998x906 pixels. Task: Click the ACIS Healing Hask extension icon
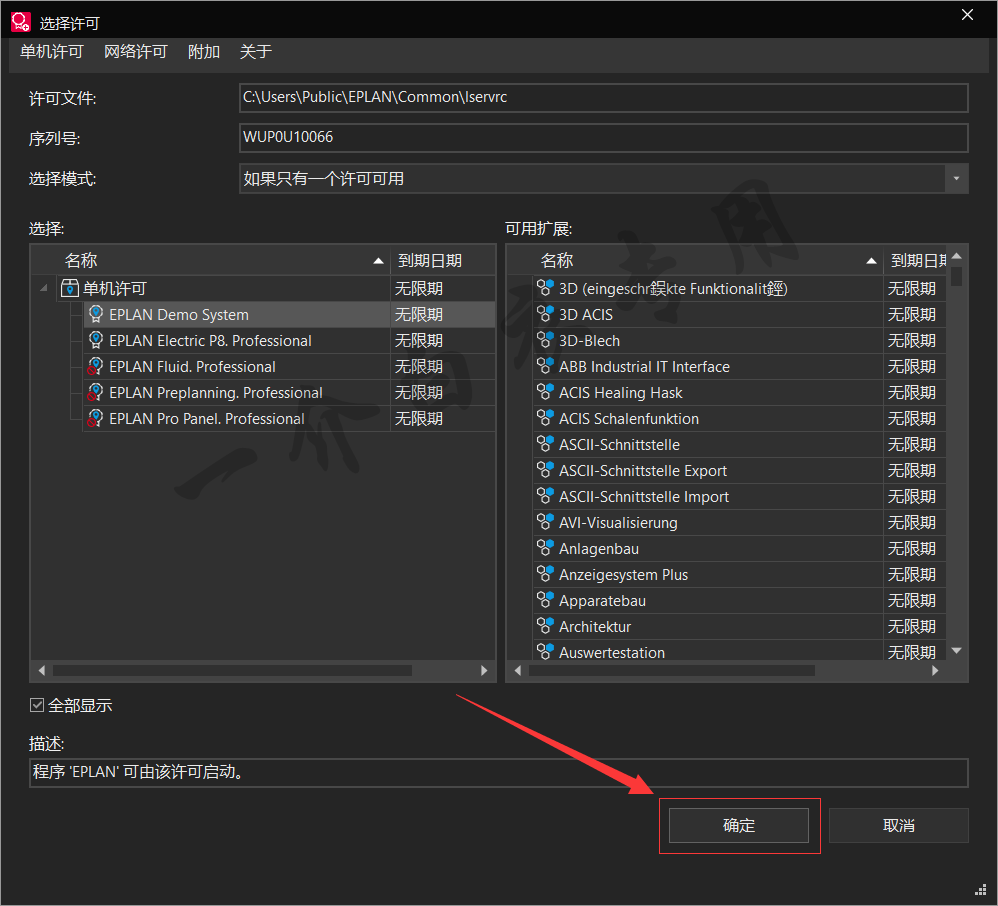coord(545,392)
